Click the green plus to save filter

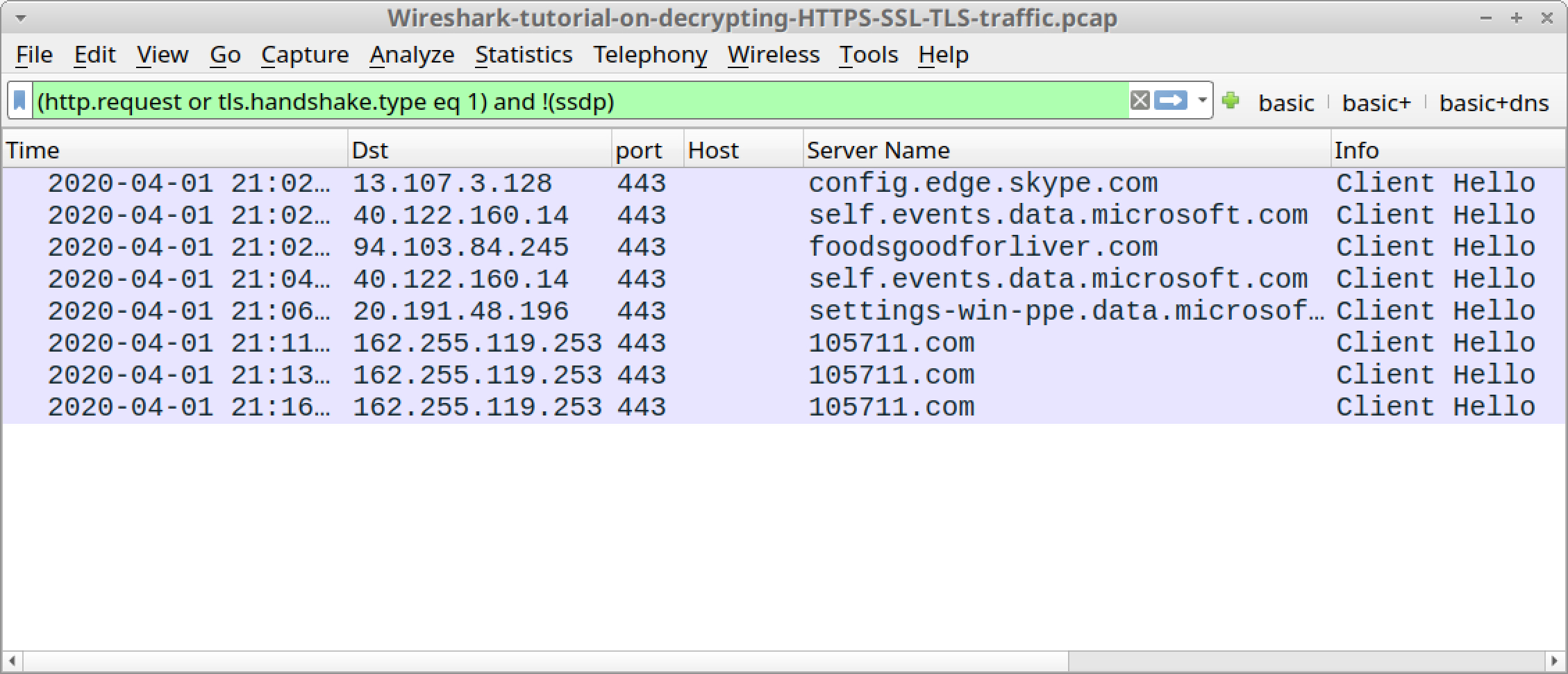coord(1231,101)
